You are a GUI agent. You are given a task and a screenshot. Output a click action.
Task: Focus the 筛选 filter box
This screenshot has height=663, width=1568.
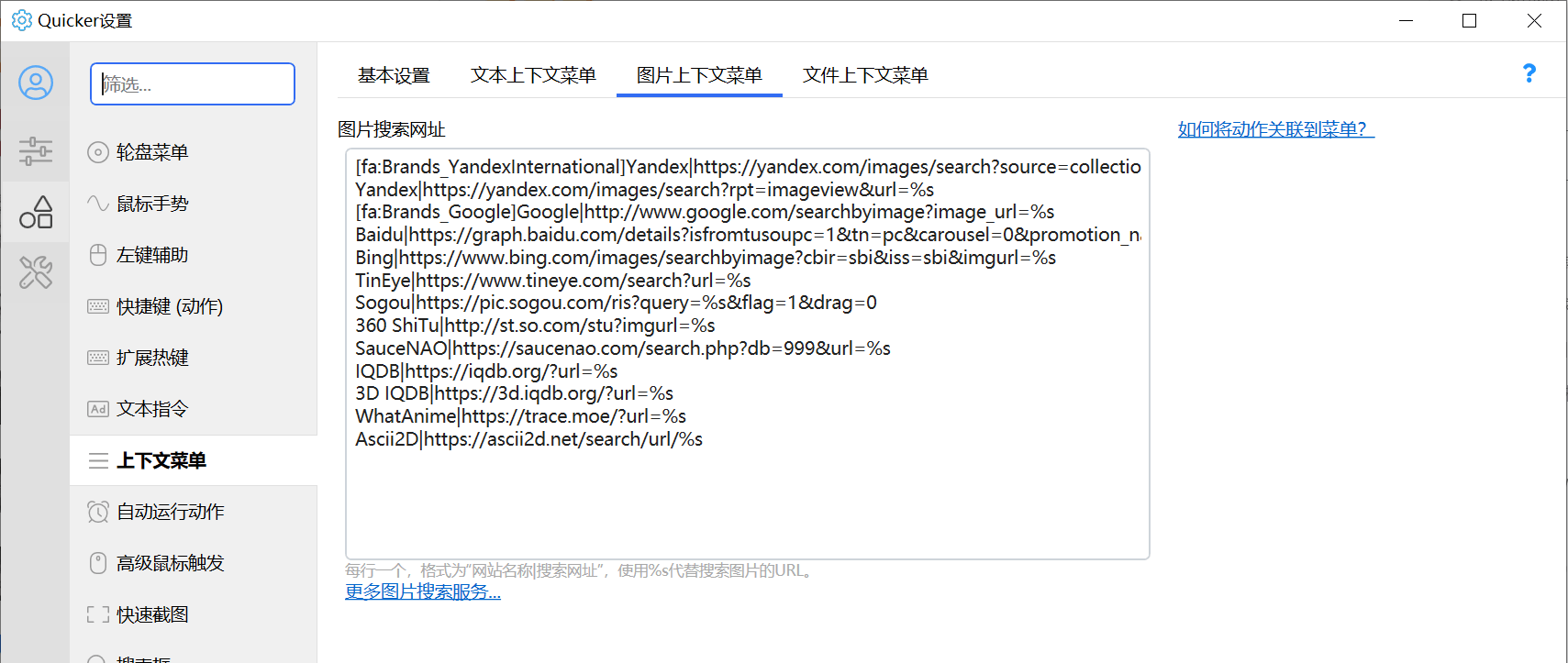pos(193,84)
